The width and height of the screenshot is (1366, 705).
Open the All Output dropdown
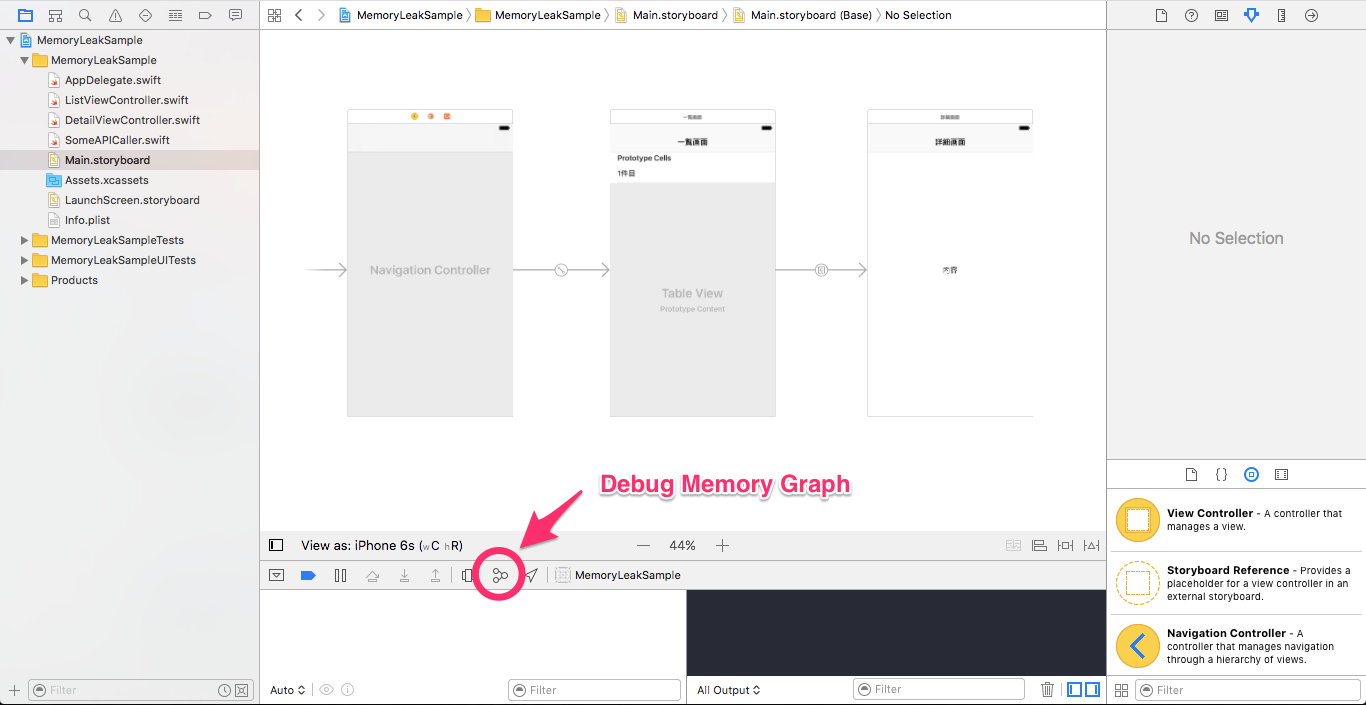coord(728,689)
